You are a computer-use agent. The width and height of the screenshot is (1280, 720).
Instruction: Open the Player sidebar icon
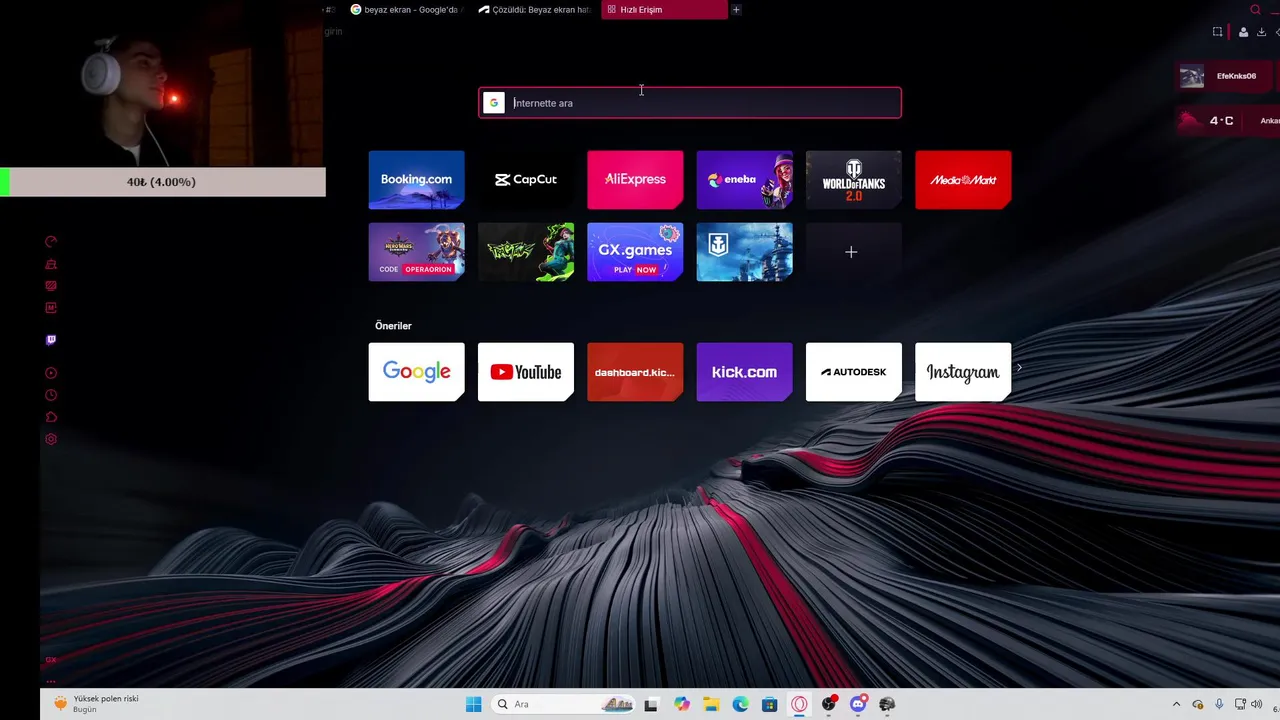click(51, 373)
